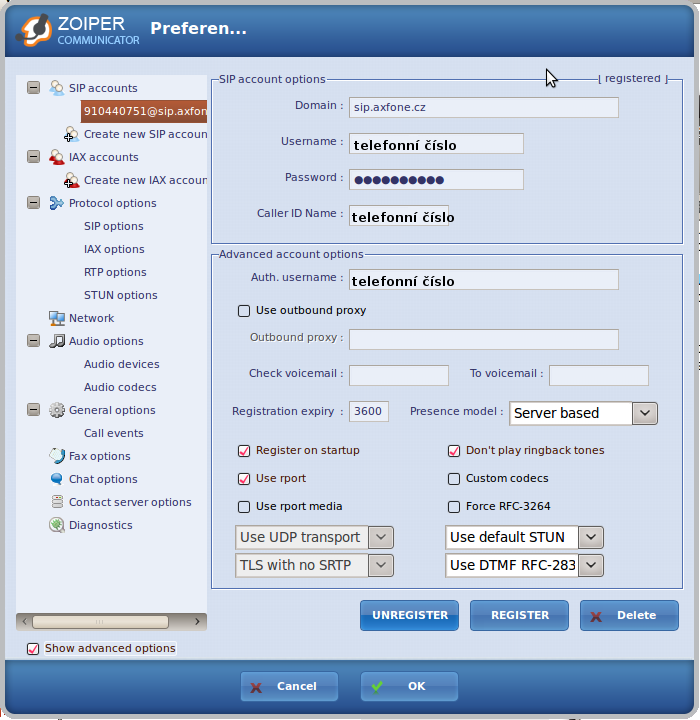Click the Caller ID Name field

pyautogui.click(x=399, y=215)
